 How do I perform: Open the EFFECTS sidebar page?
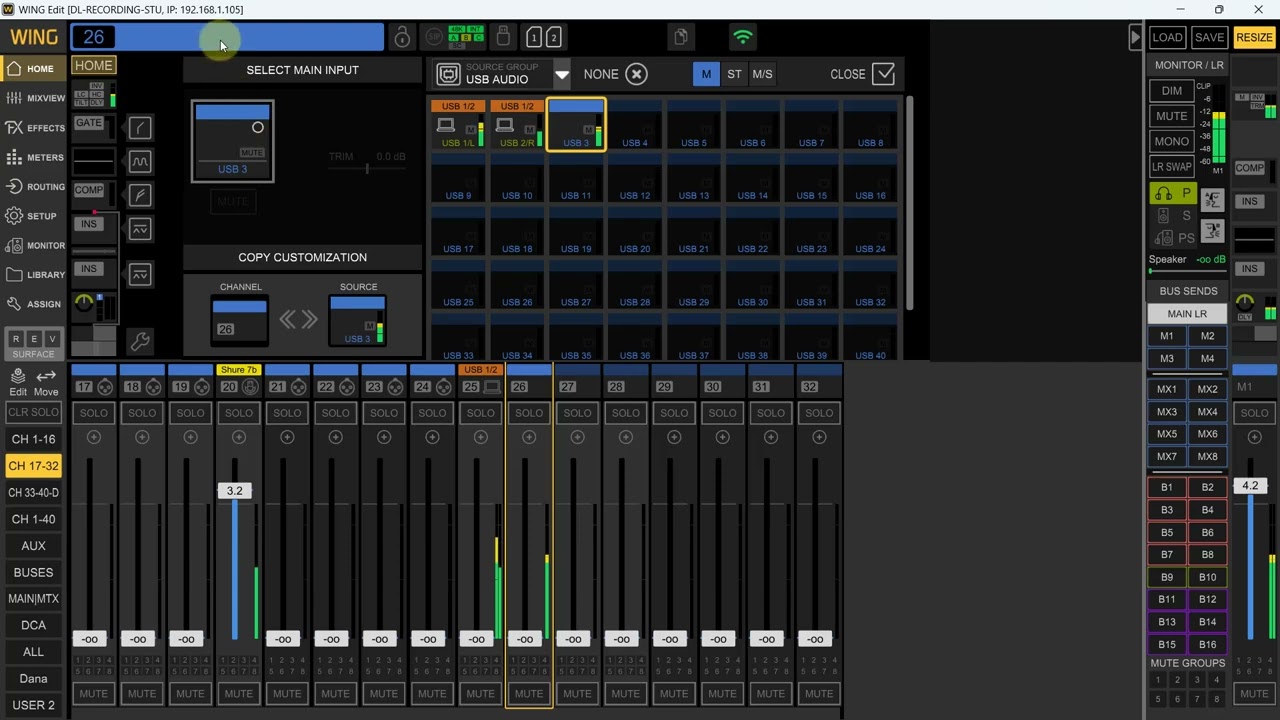pos(34,128)
